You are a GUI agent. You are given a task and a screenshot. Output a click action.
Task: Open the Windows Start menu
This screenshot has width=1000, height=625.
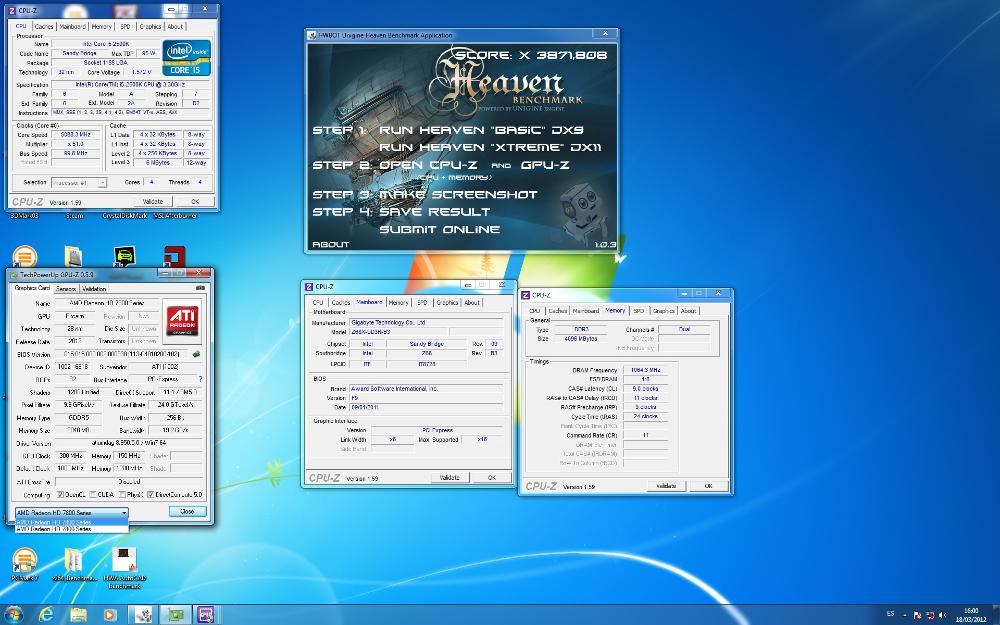click(13, 615)
